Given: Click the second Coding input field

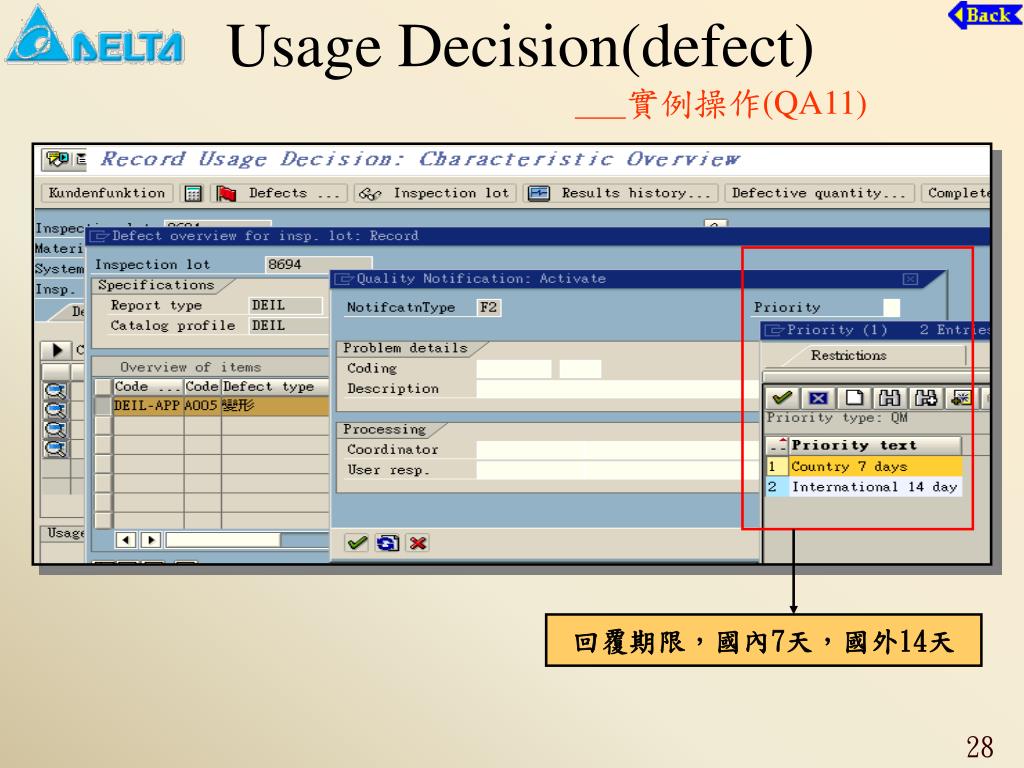Looking at the screenshot, I should coord(580,368).
